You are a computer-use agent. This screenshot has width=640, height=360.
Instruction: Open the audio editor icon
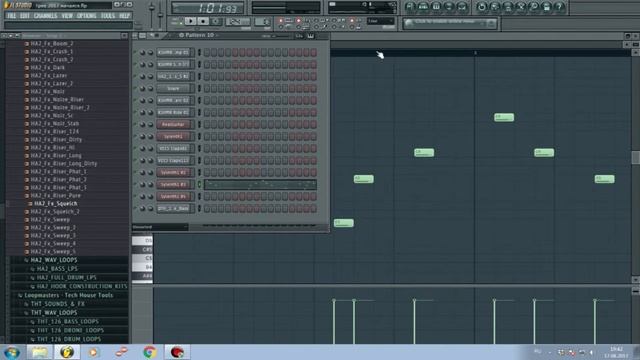[x=521, y=7]
